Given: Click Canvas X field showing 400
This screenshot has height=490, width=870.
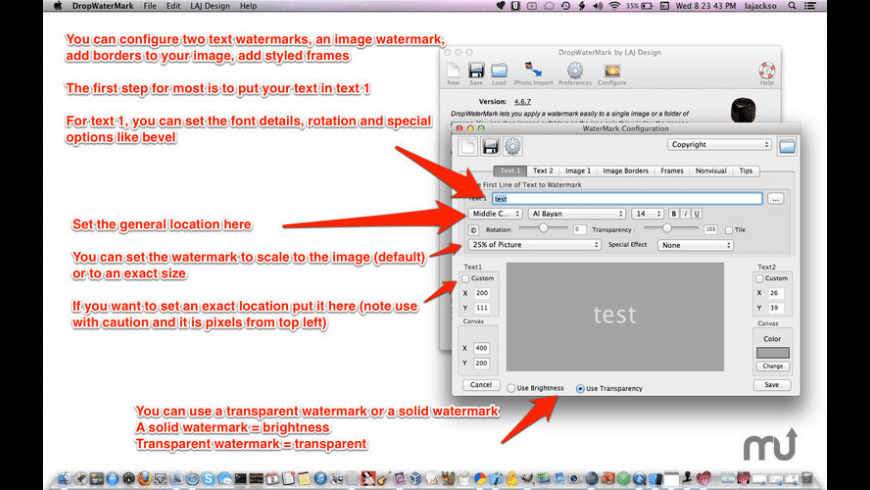Looking at the screenshot, I should (x=481, y=348).
